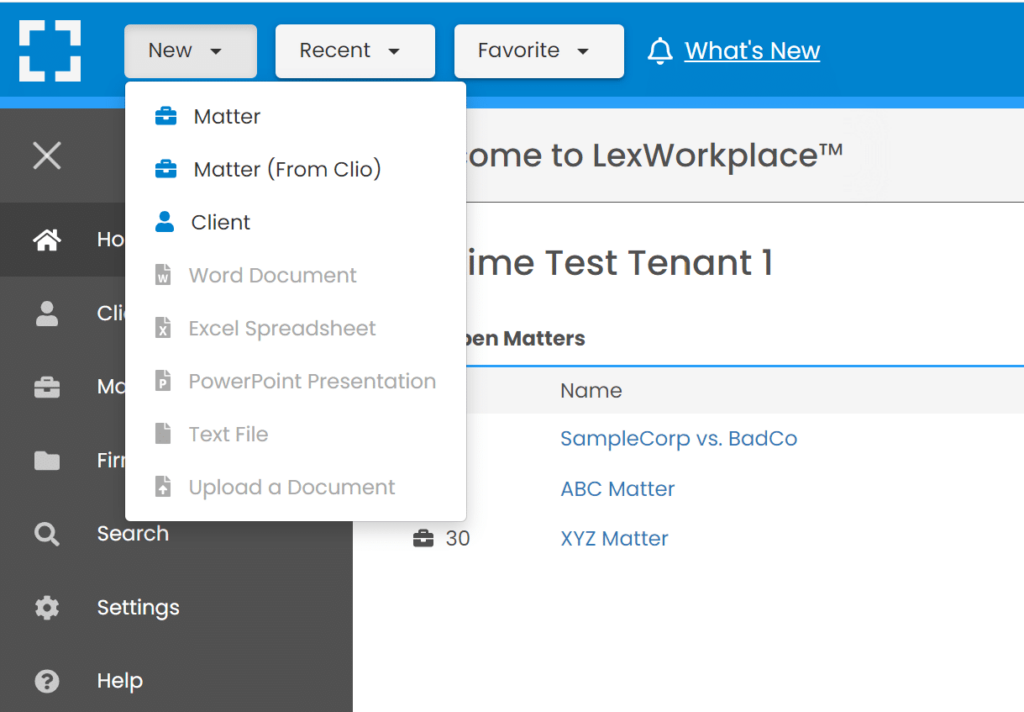Open the Home icon in the sidebar
This screenshot has width=1024, height=712.
46,239
